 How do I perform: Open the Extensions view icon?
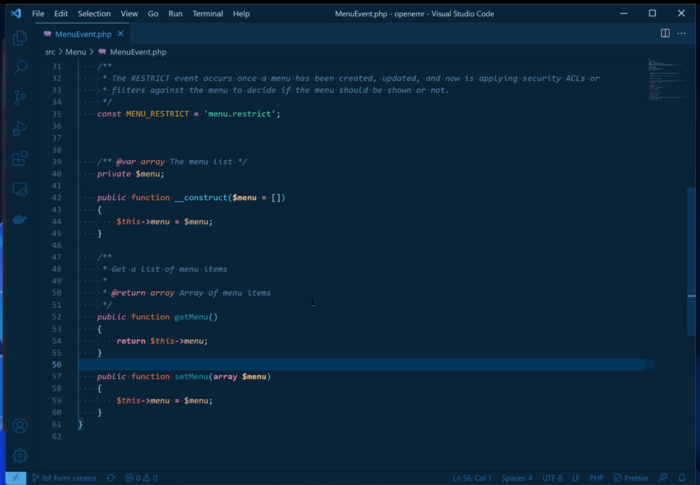pyautogui.click(x=20, y=158)
